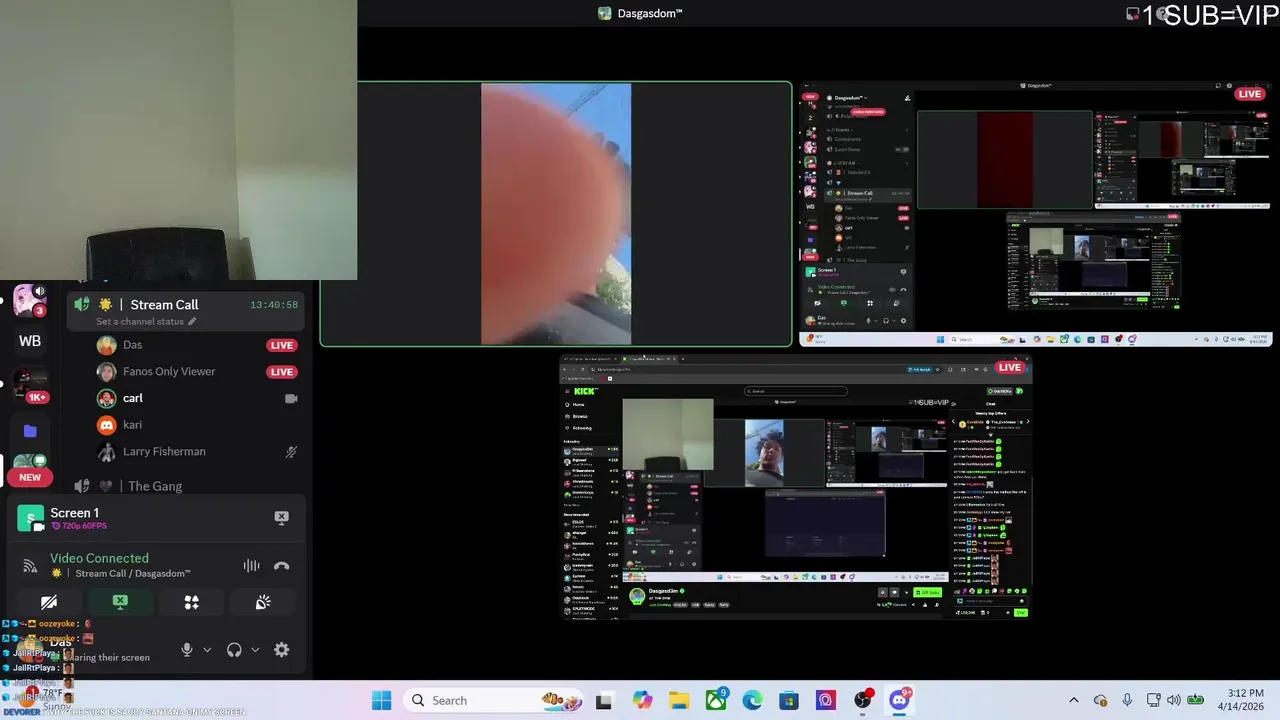Click the tray microphone icon
The height and width of the screenshot is (720, 1280).
pyautogui.click(x=1127, y=700)
